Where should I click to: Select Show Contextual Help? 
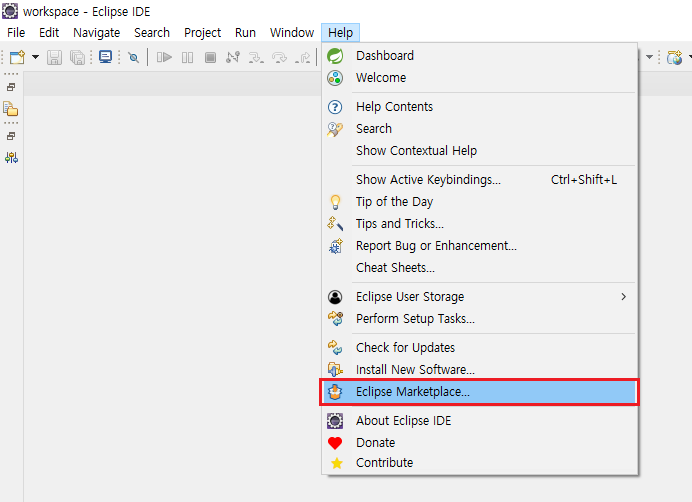(479, 151)
